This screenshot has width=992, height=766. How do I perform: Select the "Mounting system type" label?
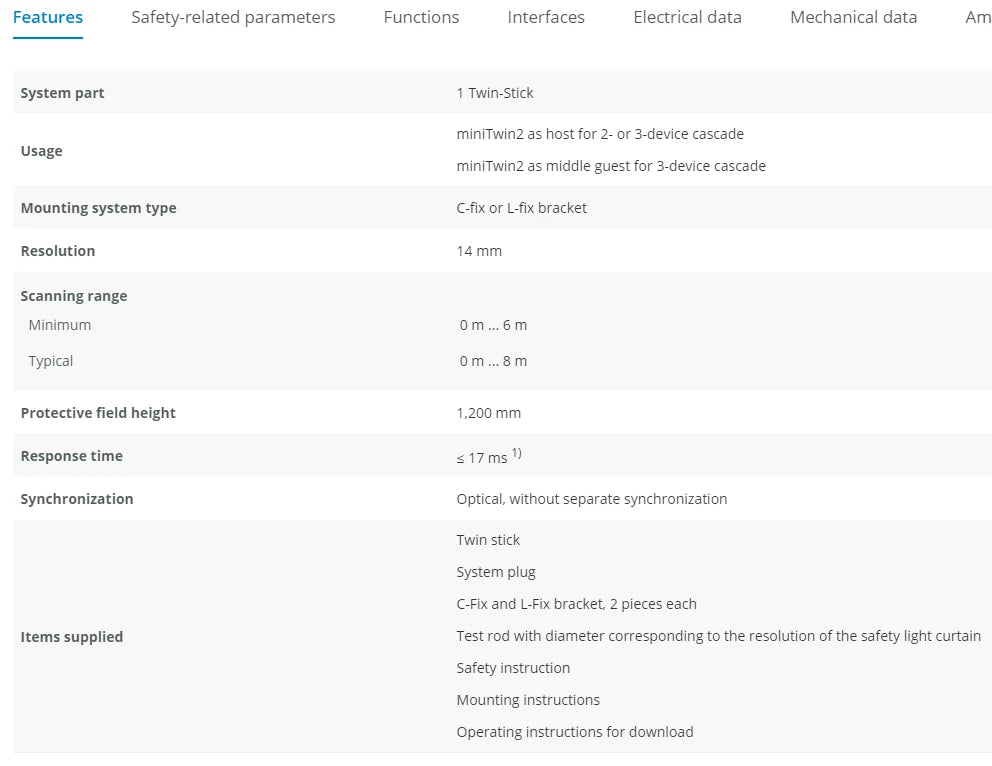coord(98,208)
